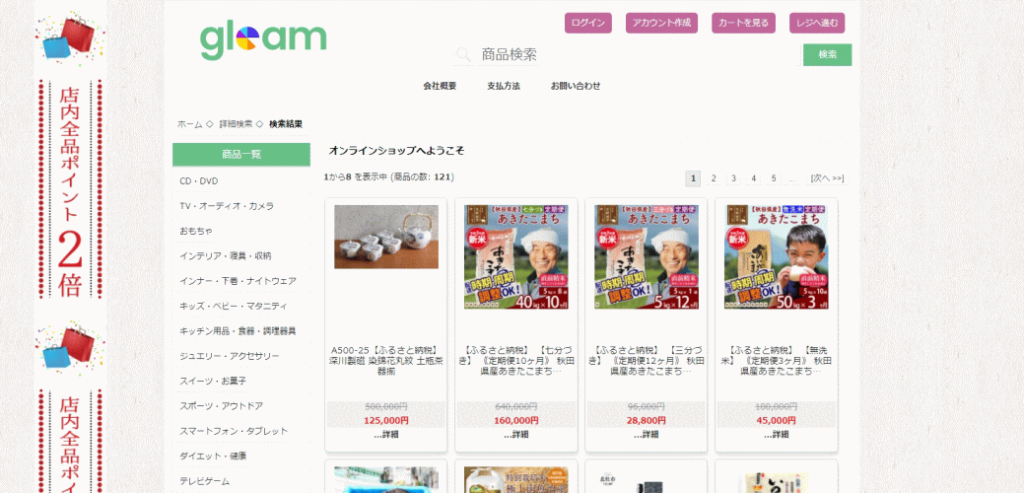This screenshot has height=493, width=1024.
Task: Select the CD・DVD category
Action: click(x=199, y=181)
